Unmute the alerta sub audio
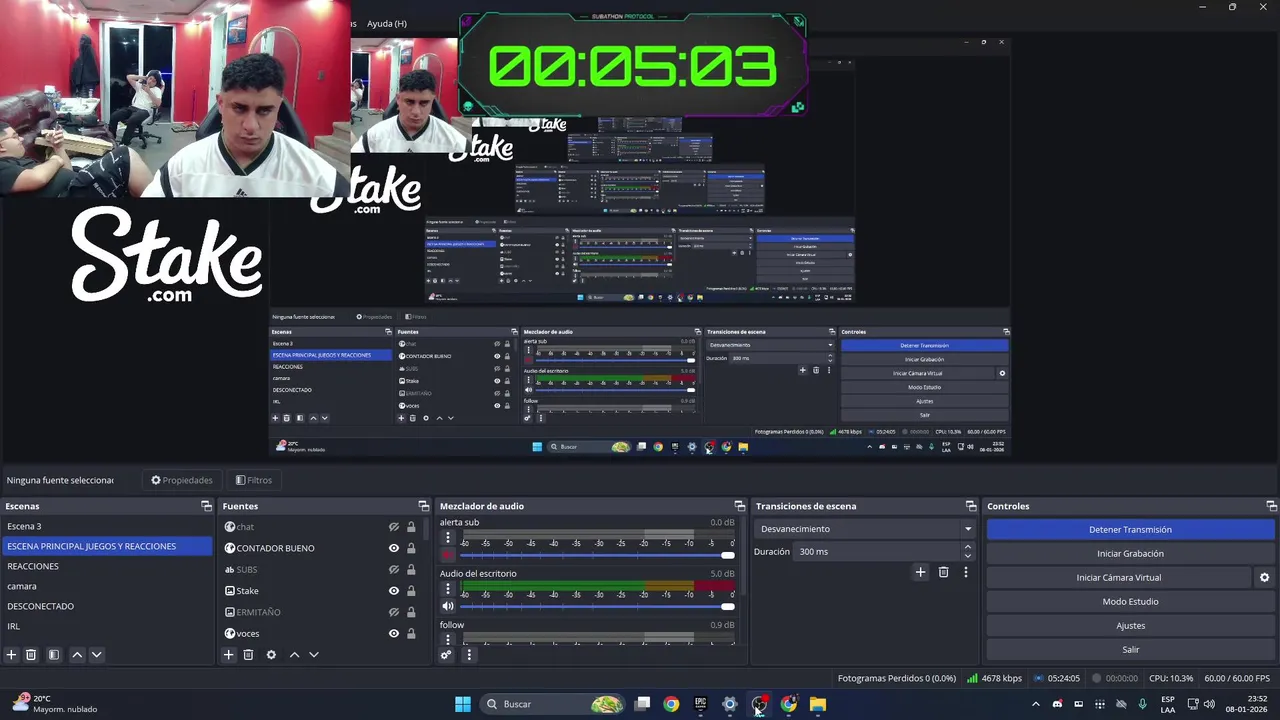Image resolution: width=1280 pixels, height=720 pixels. click(x=448, y=555)
